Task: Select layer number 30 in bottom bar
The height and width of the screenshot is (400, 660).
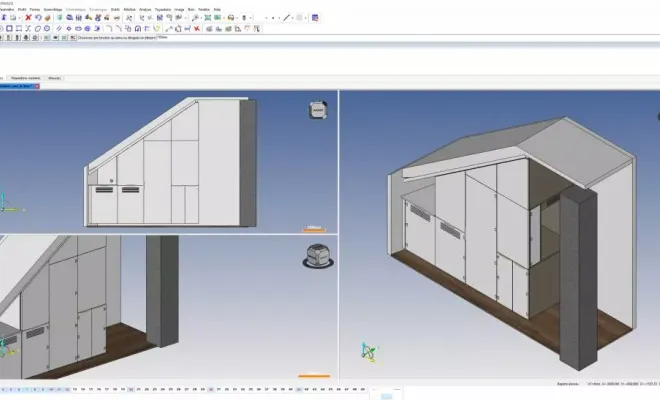Action: pos(211,390)
